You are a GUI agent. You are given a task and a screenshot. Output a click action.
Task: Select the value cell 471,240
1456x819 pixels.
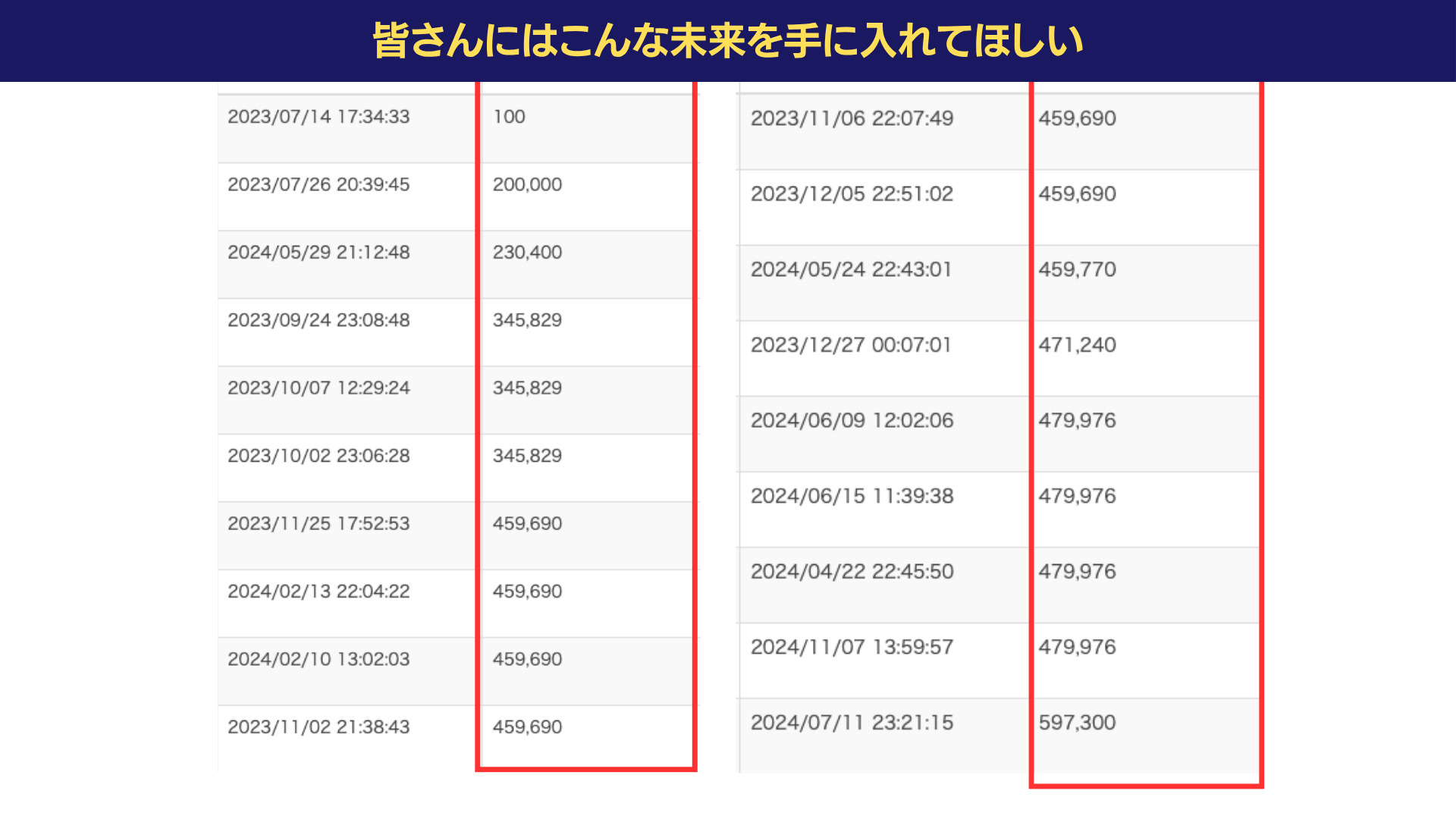(1078, 345)
